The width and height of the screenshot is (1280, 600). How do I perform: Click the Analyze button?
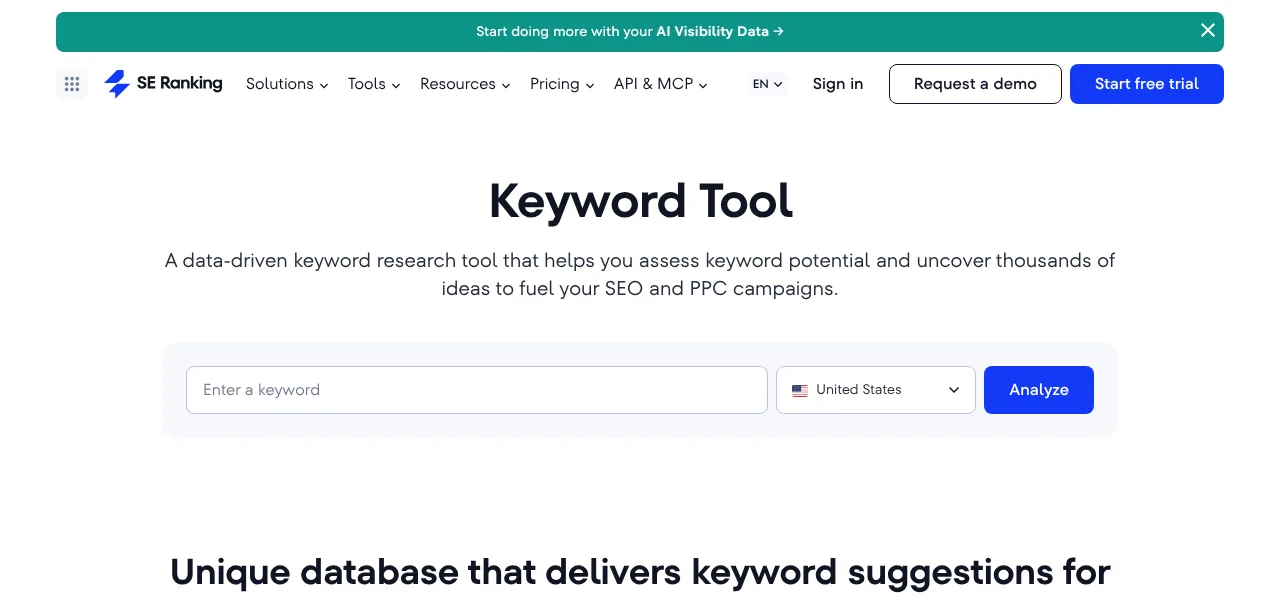tap(1039, 390)
